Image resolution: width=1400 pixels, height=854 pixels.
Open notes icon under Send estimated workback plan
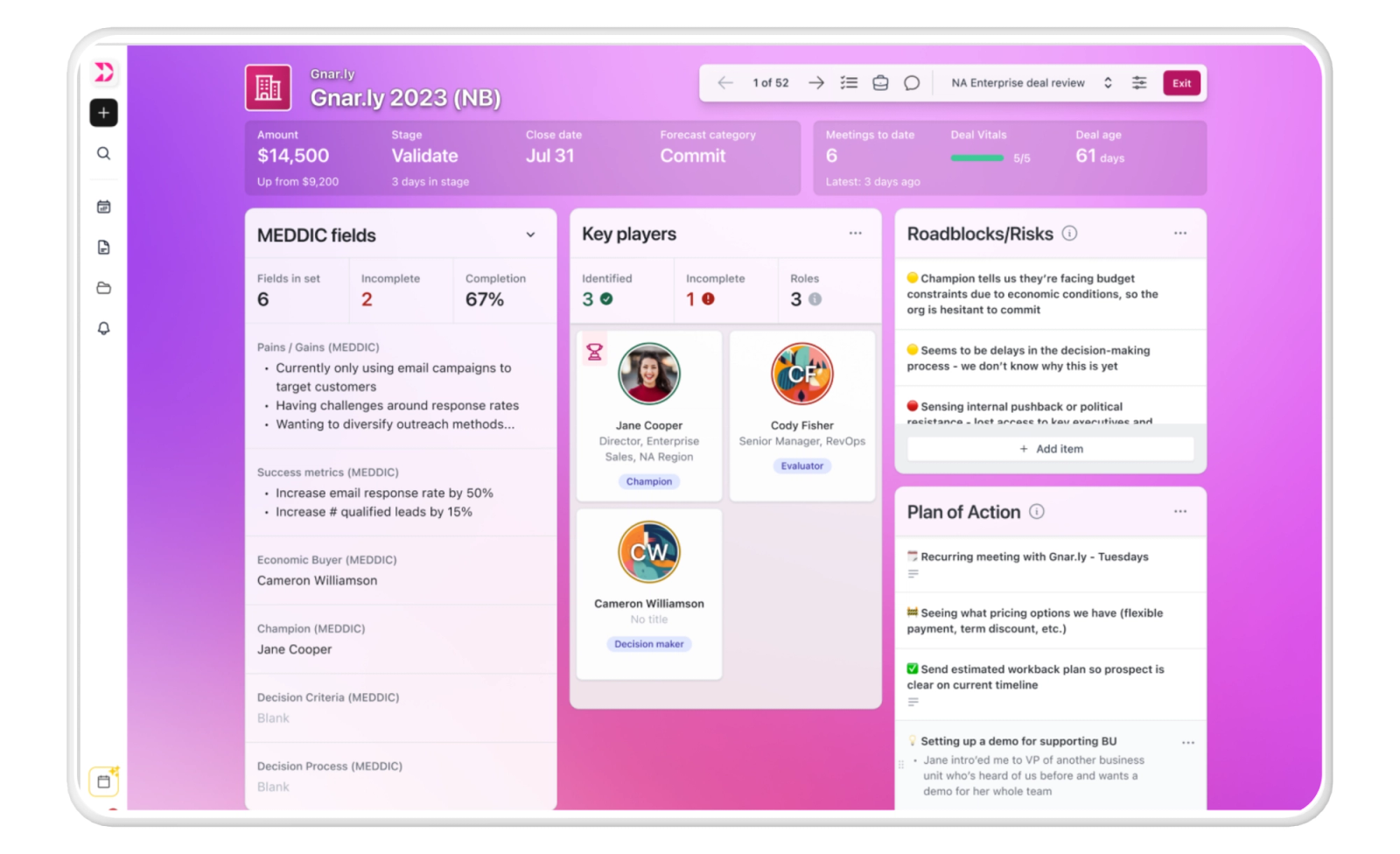point(913,702)
